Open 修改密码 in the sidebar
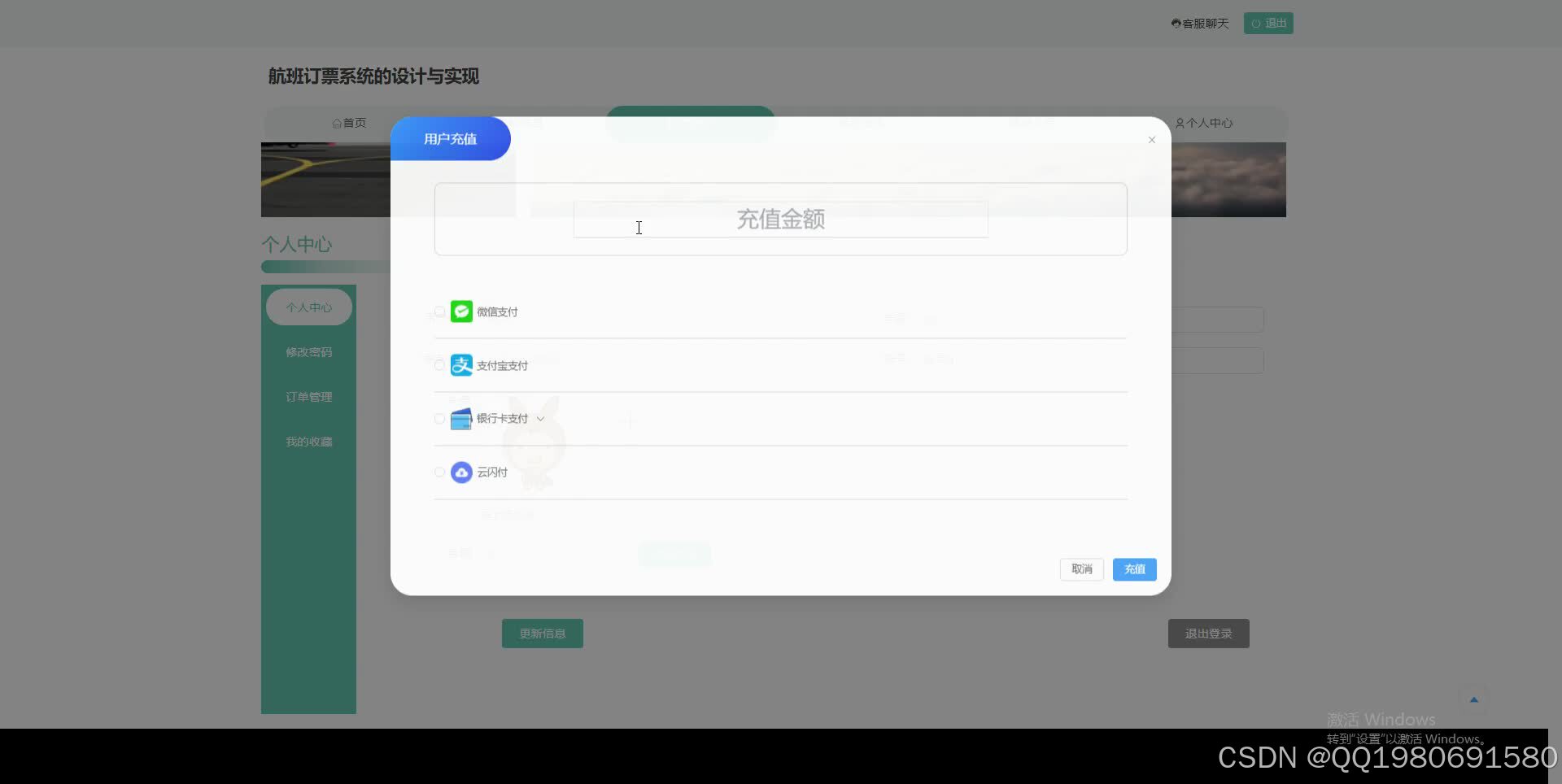Screen dimensions: 1562x784 pos(309,351)
